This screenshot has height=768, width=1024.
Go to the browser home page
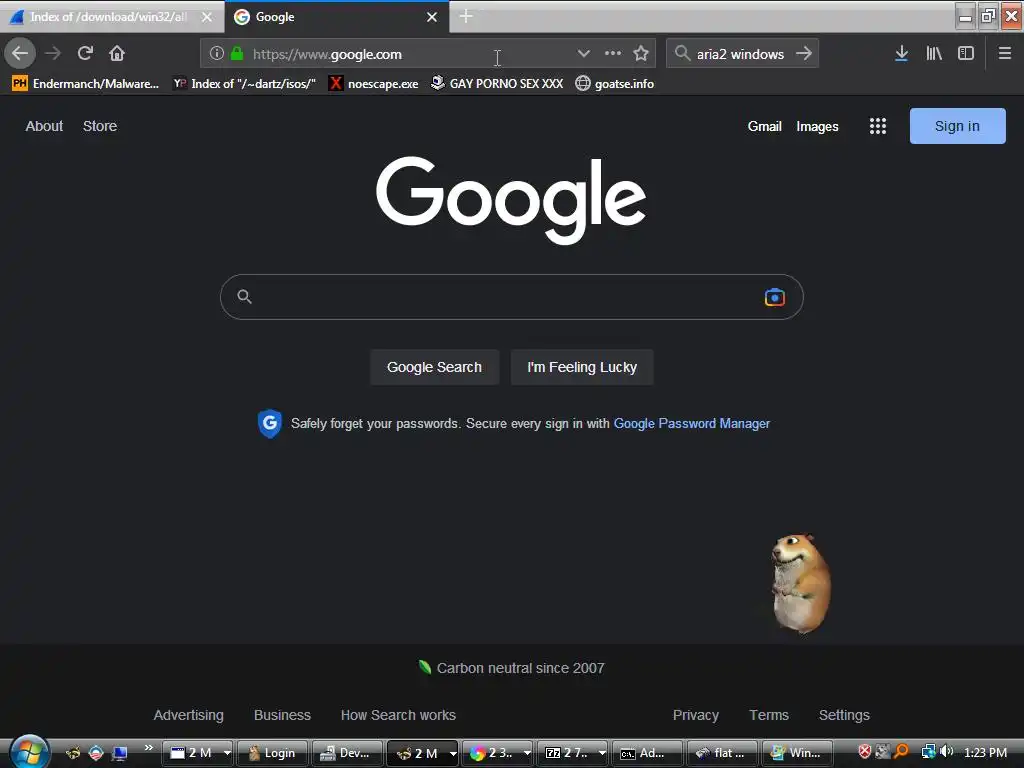(117, 53)
